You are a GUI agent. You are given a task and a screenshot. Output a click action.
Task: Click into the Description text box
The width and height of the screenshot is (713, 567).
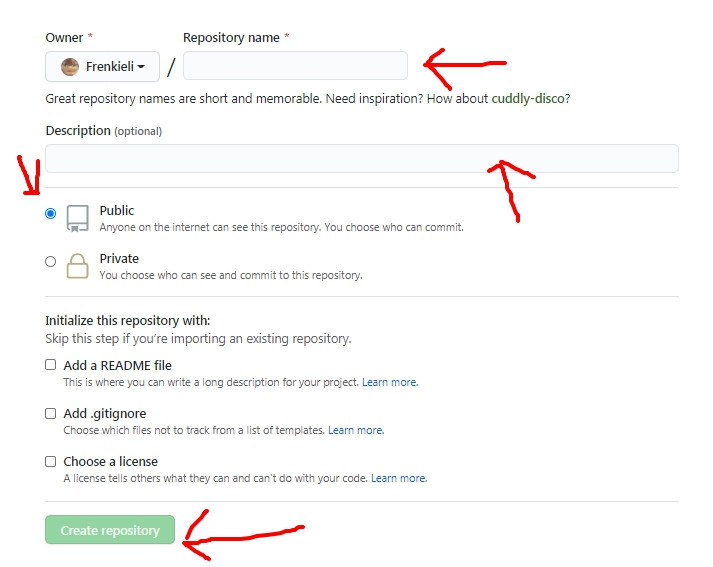(362, 158)
